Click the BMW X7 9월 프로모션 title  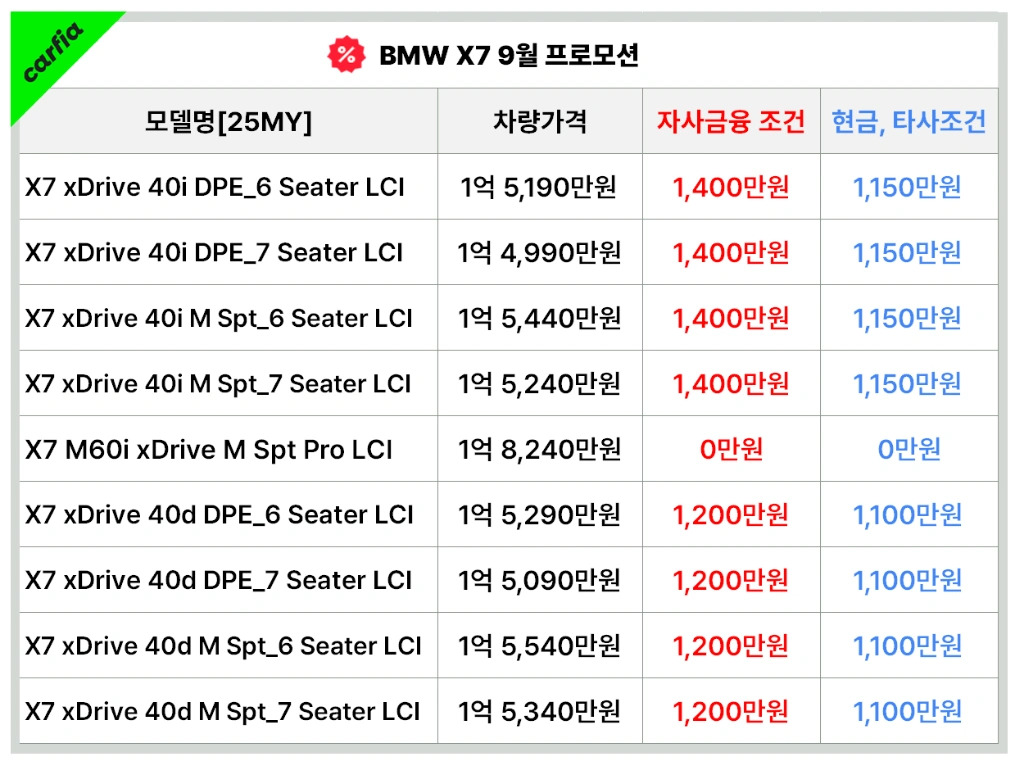point(508,55)
